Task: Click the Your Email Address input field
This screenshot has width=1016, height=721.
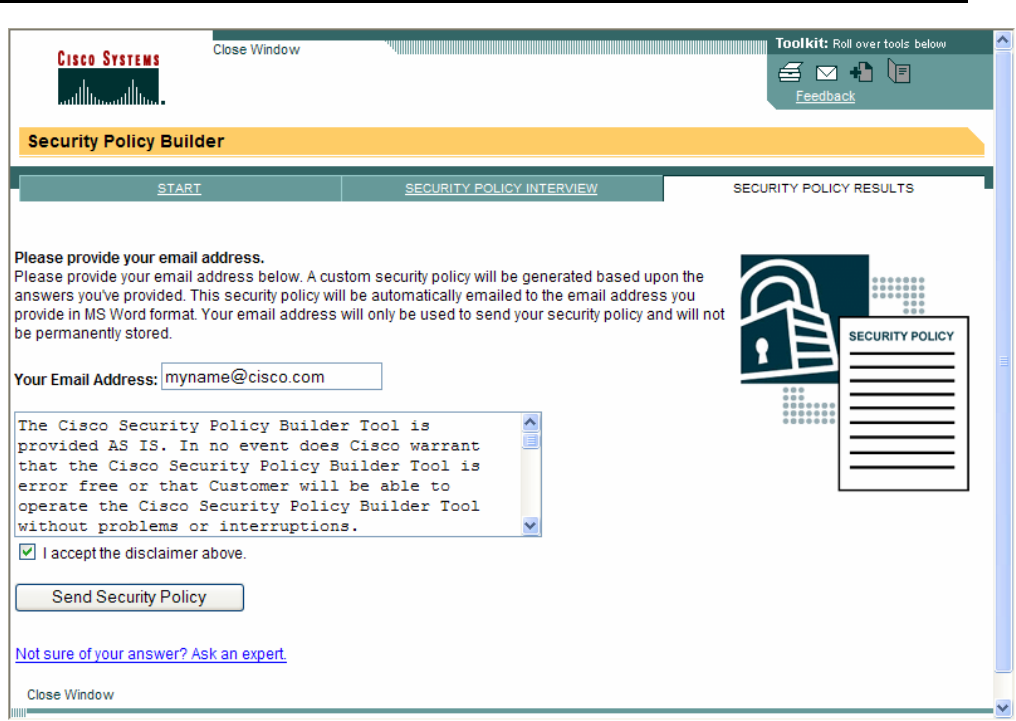Action: 271,377
